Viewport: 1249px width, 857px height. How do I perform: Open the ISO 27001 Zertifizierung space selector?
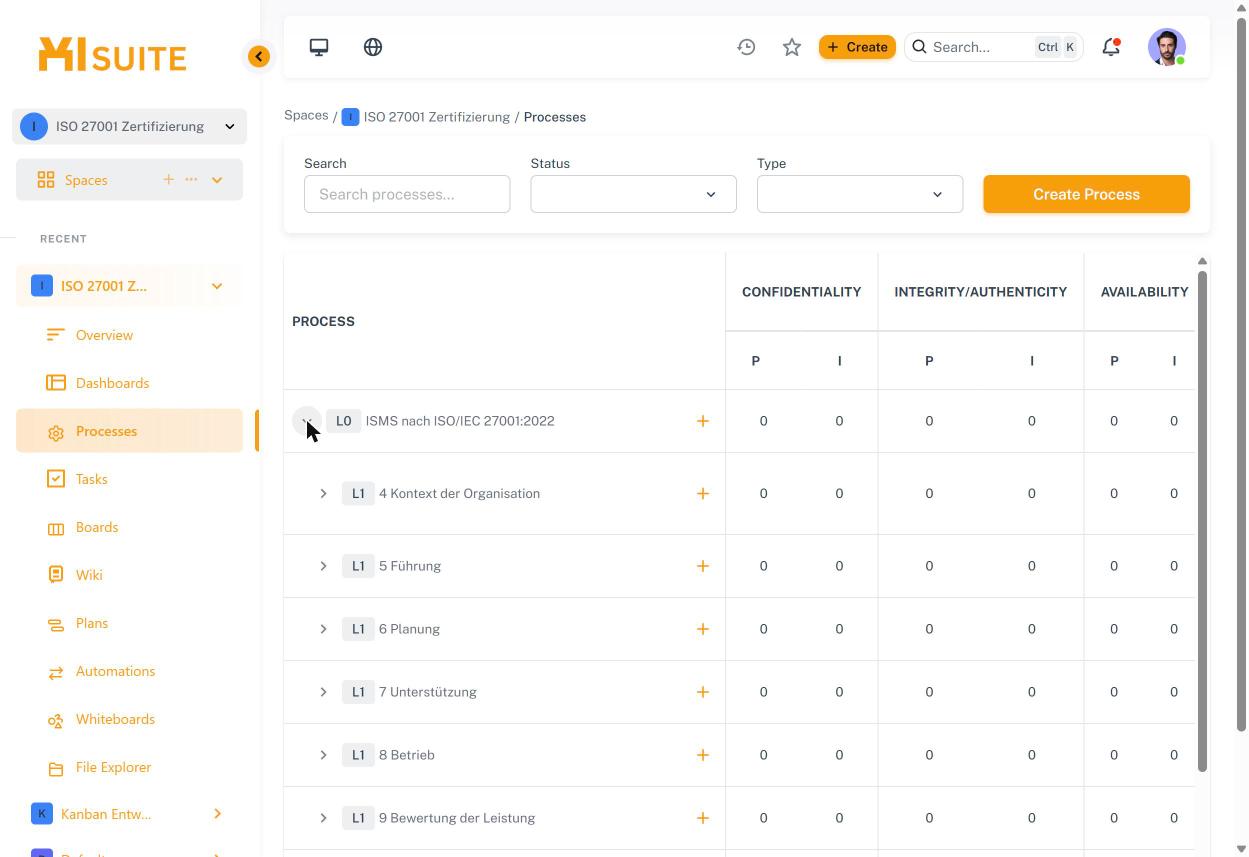click(x=130, y=127)
